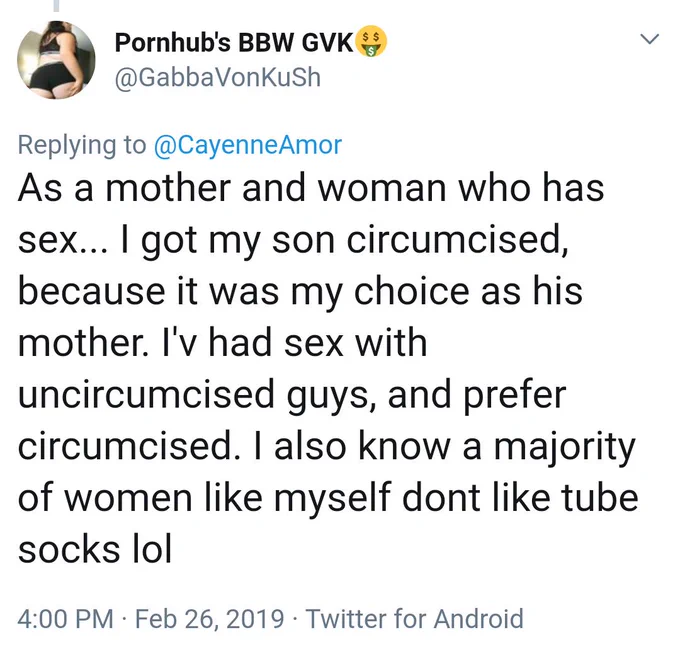Click the Feb 26, 2019 date

[x=209, y=619]
